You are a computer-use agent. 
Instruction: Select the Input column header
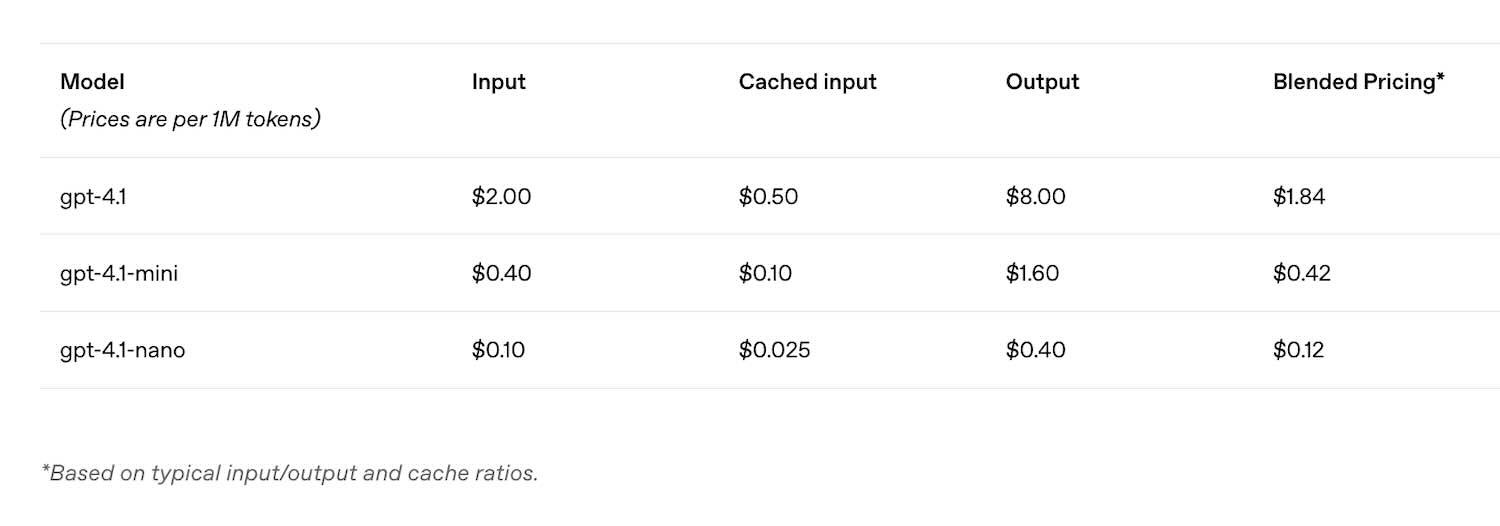(x=498, y=82)
